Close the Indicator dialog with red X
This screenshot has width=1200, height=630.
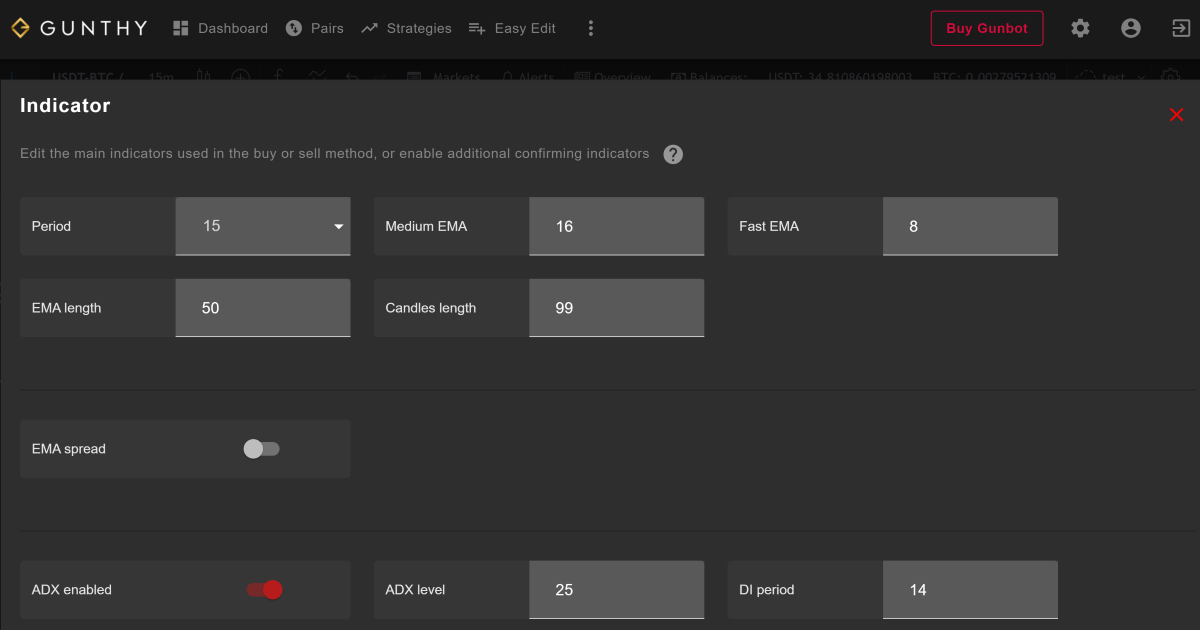tap(1176, 115)
